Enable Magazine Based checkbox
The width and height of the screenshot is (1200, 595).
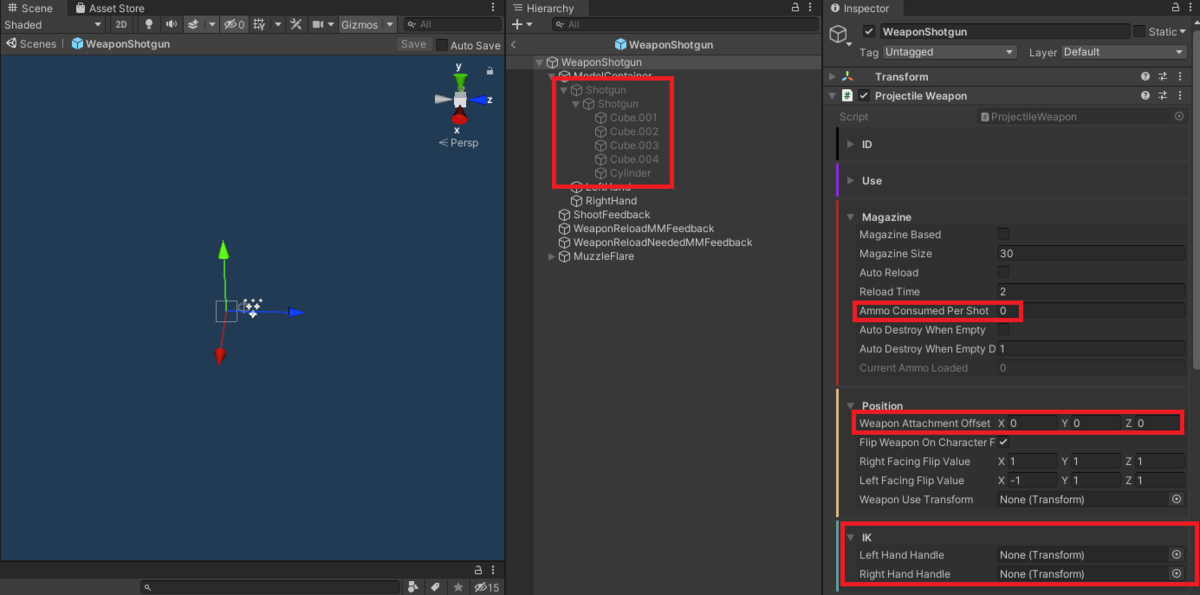[x=1003, y=234]
